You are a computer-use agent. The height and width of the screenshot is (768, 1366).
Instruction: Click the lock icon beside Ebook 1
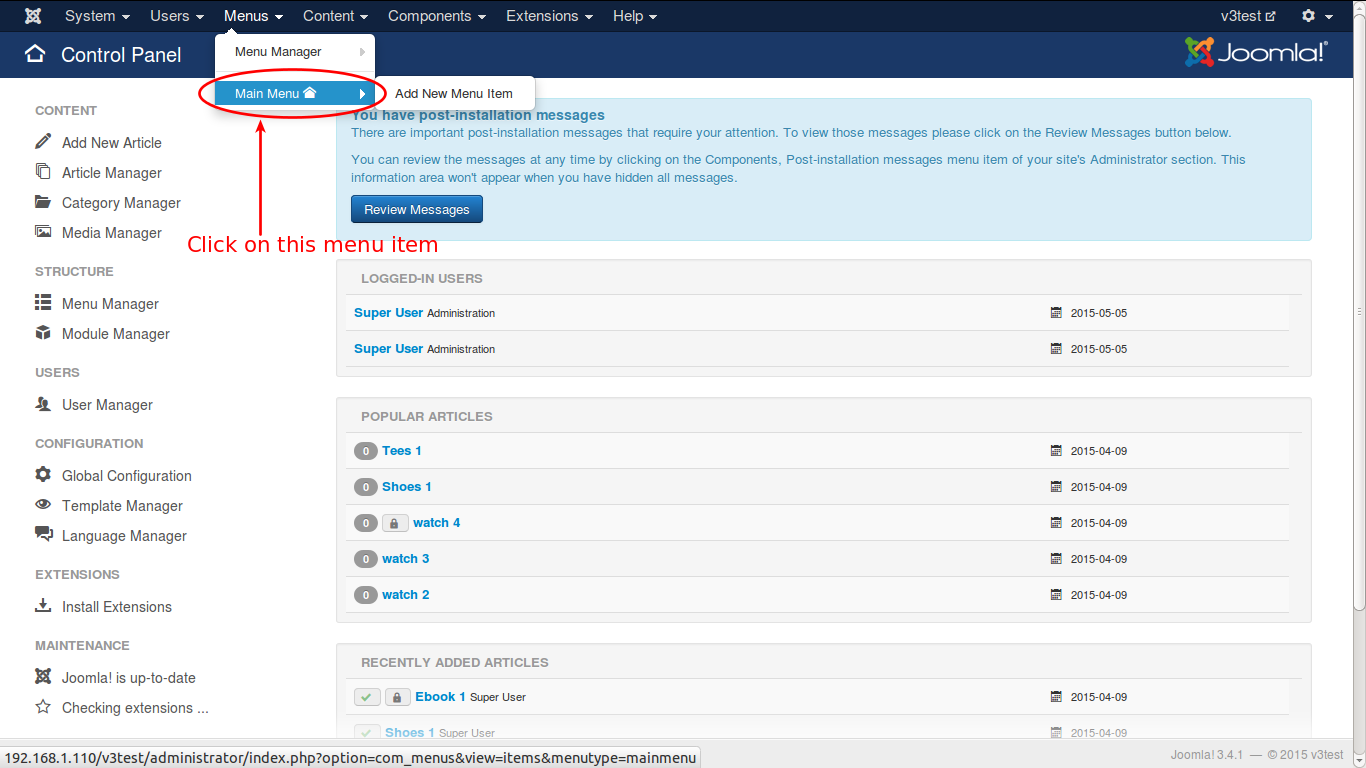coord(397,697)
